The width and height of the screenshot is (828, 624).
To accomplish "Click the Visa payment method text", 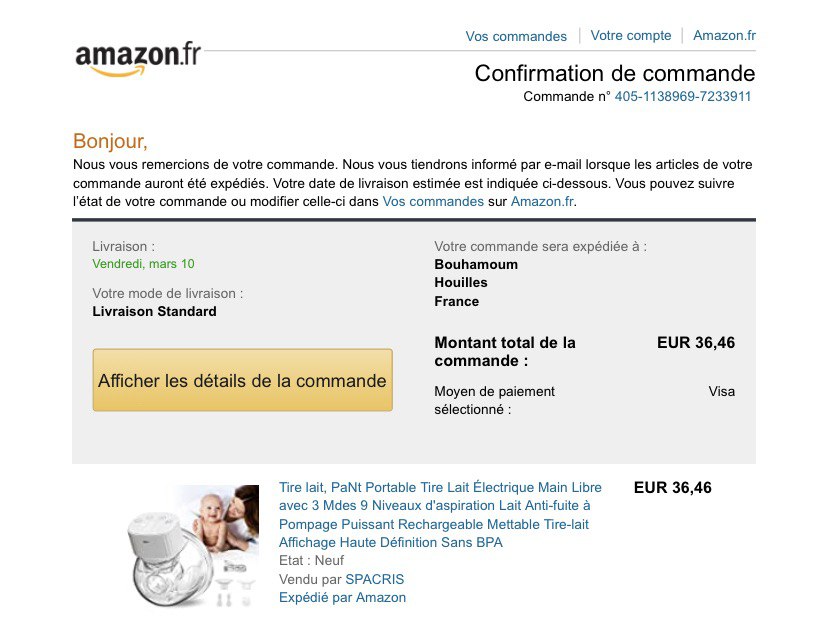I will coord(721,391).
